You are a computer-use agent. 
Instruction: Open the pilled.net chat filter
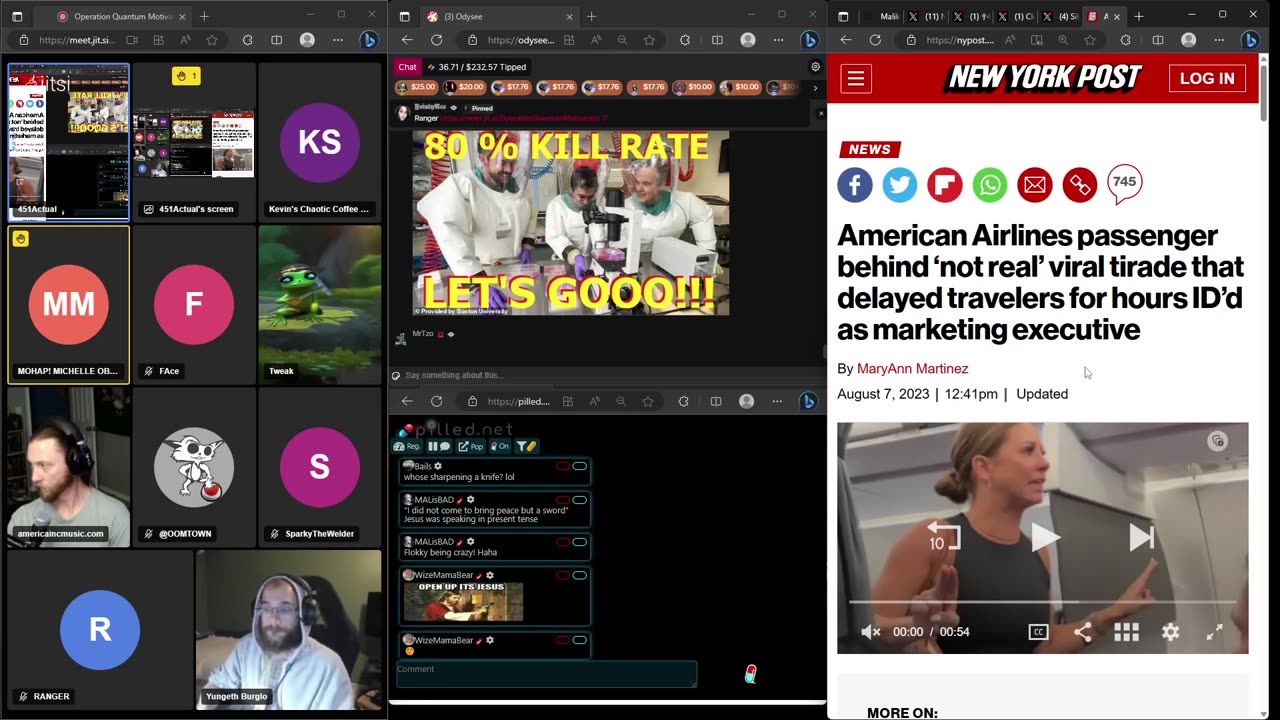pyautogui.click(x=526, y=446)
